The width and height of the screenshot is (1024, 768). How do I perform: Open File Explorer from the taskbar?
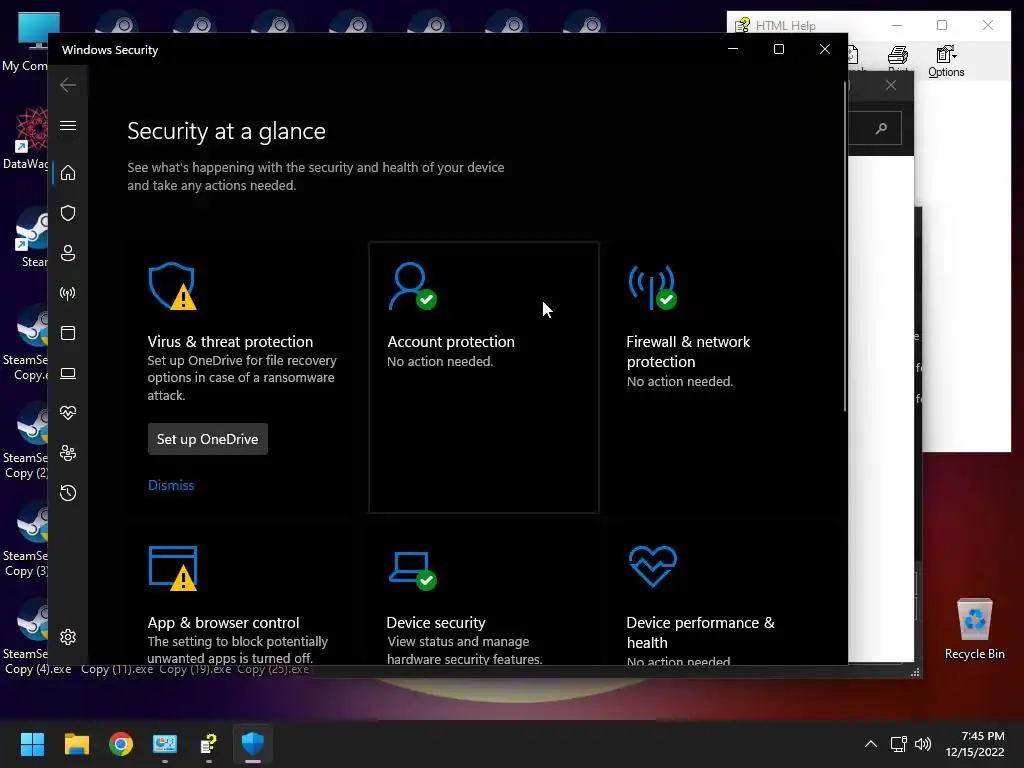pos(76,744)
